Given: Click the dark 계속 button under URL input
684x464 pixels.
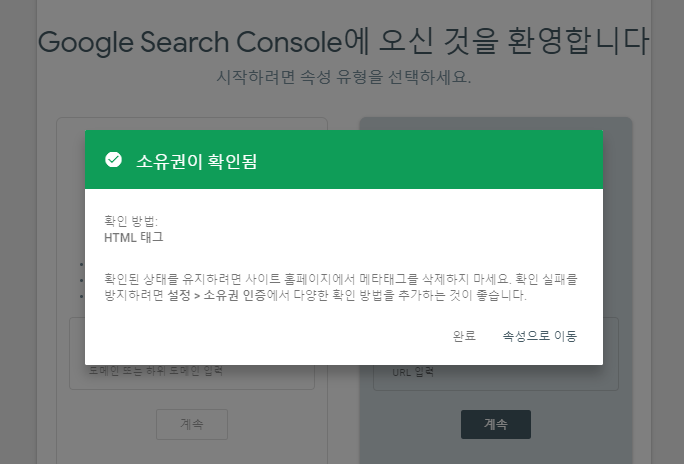Looking at the screenshot, I should (x=496, y=424).
